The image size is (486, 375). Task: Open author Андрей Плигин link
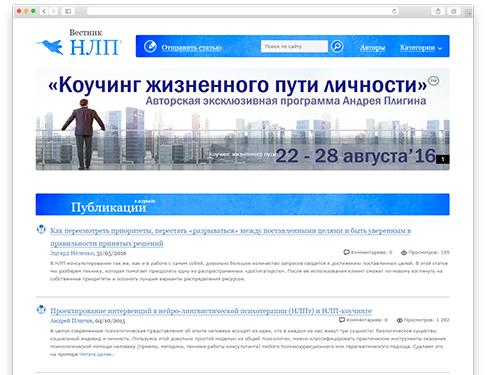pyautogui.click(x=71, y=321)
